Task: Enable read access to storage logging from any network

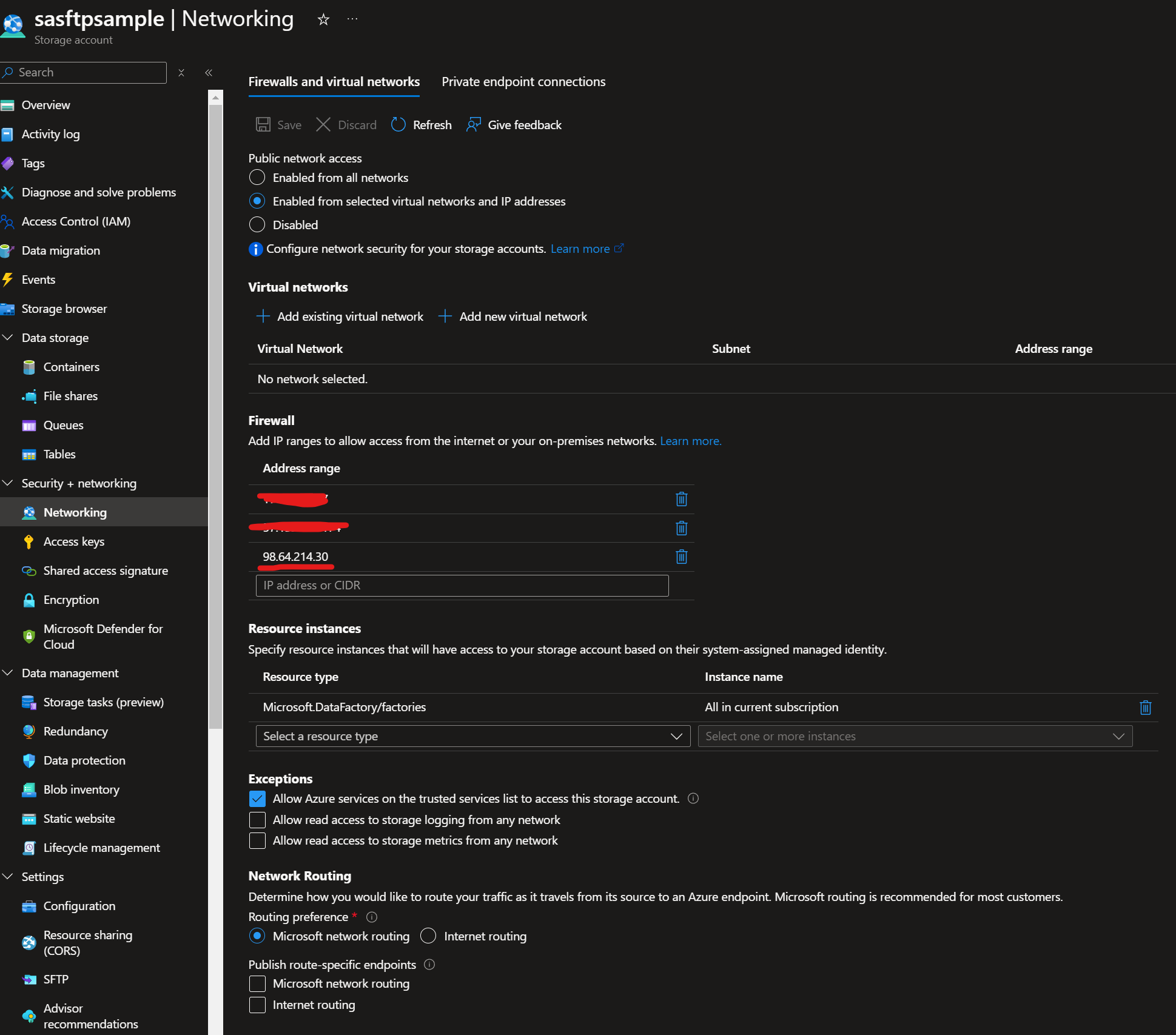Action: click(257, 820)
